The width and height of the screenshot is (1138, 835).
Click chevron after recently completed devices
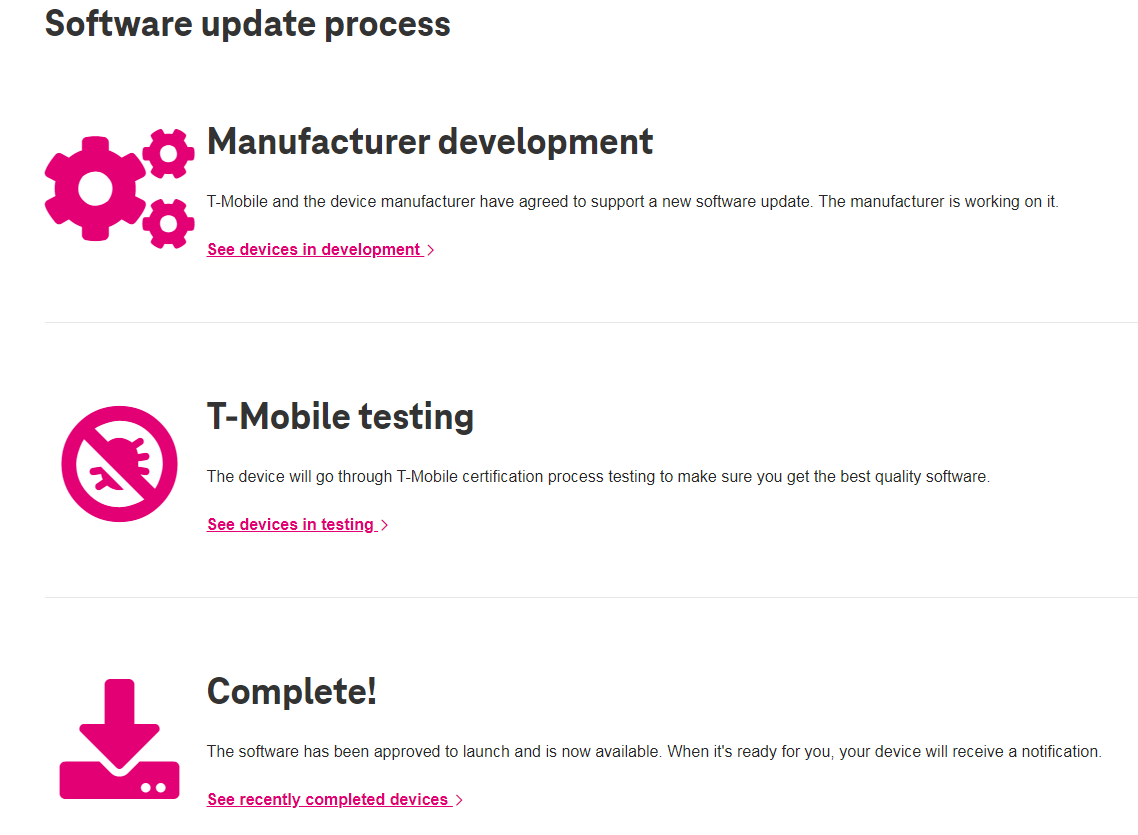[459, 800]
